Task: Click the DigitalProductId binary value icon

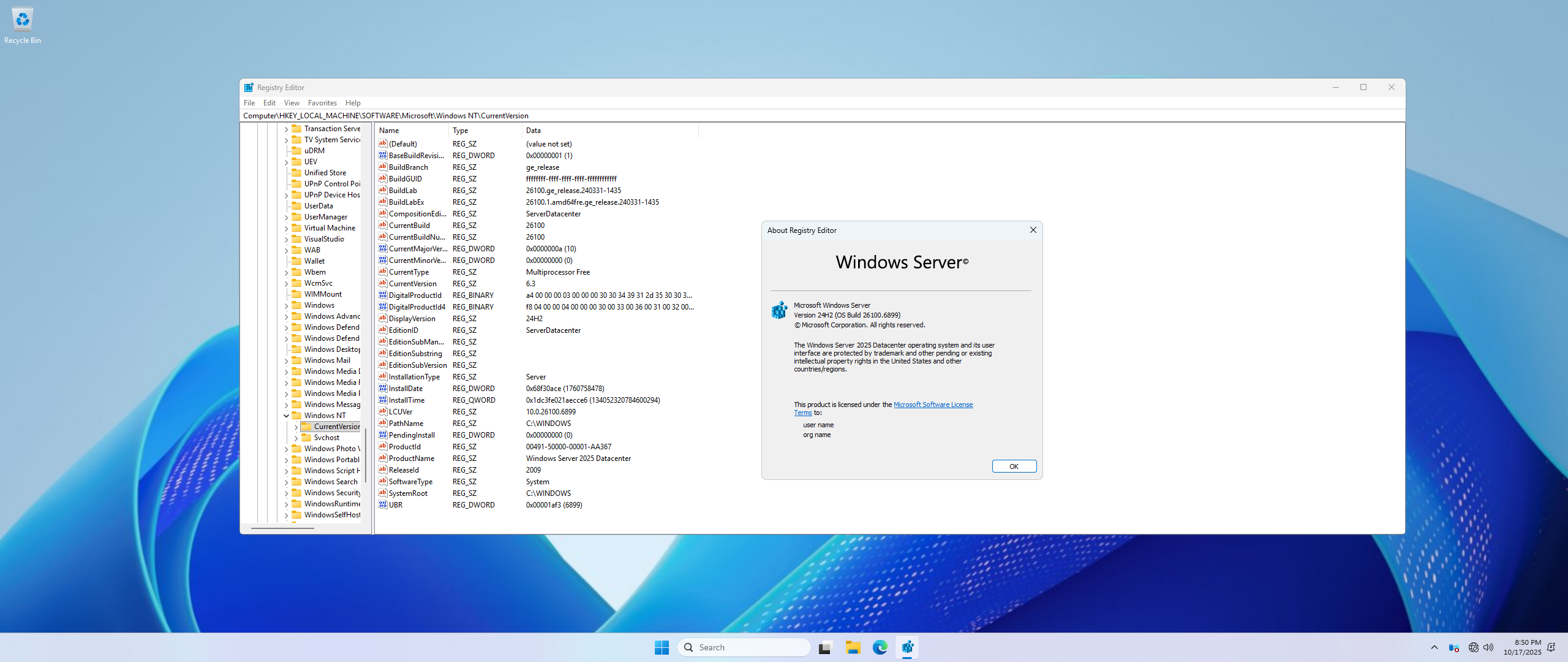Action: [383, 295]
